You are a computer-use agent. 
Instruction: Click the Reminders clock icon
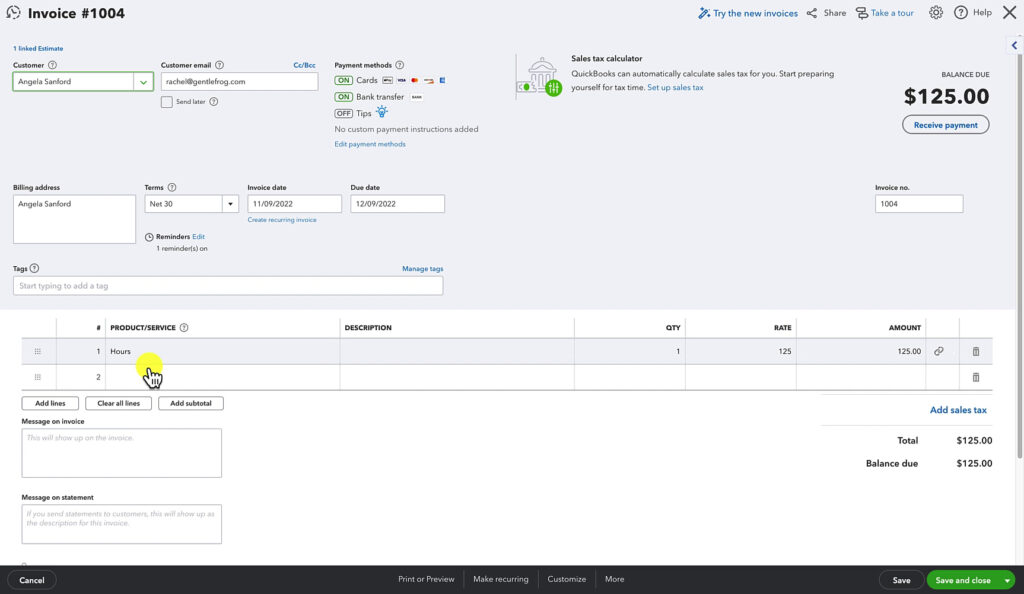(147, 239)
